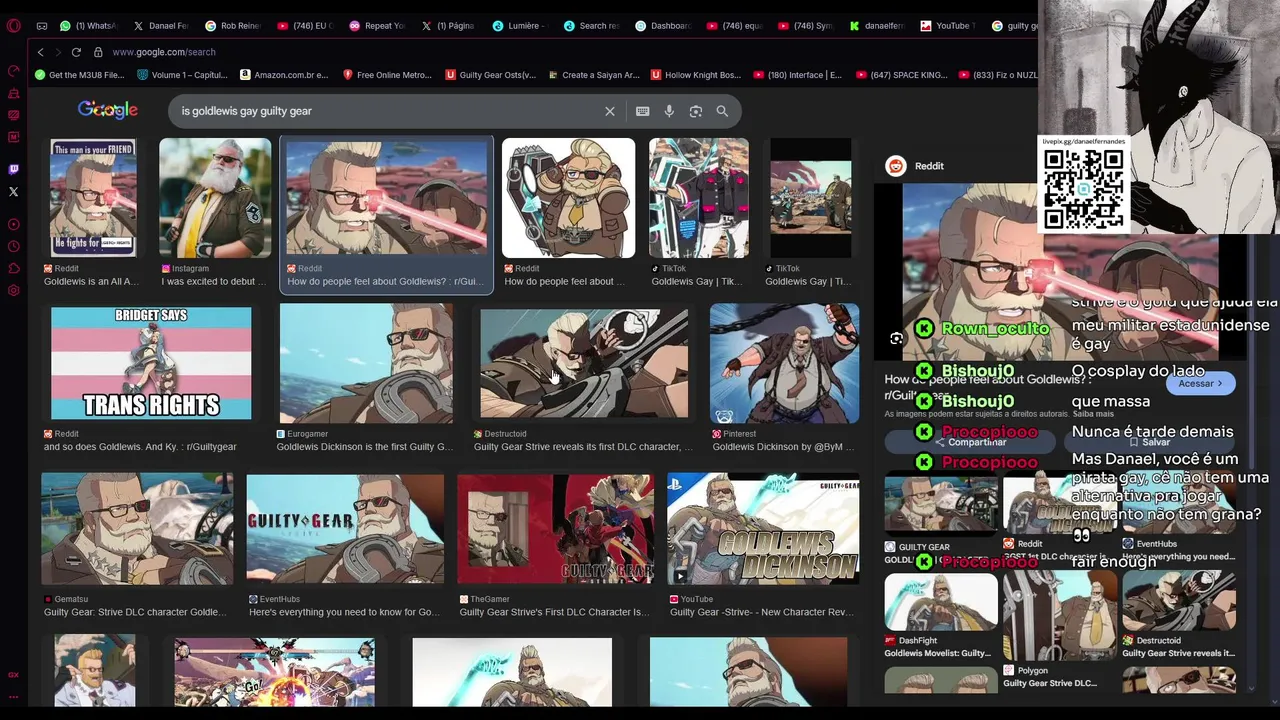Viewport: 1280px width, 720px height.
Task: Open the sticker-style Goldlewis Reddit image
Action: point(568,198)
